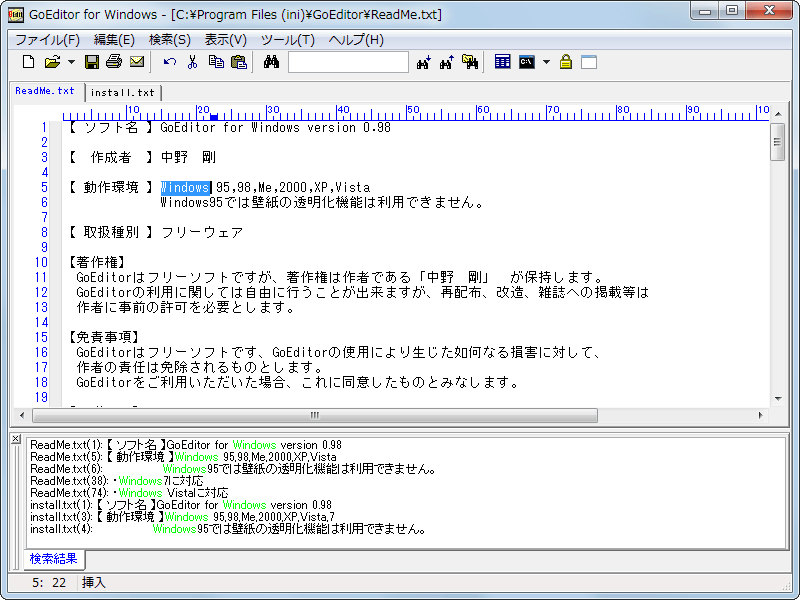Search in files with folder binoculars icon
This screenshot has width=800, height=600.
[x=470, y=62]
